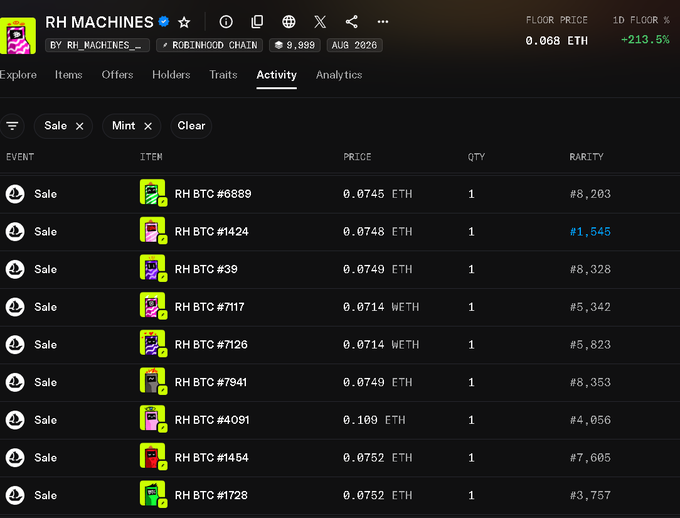Clear all activity filters
680x518 pixels.
click(x=191, y=126)
